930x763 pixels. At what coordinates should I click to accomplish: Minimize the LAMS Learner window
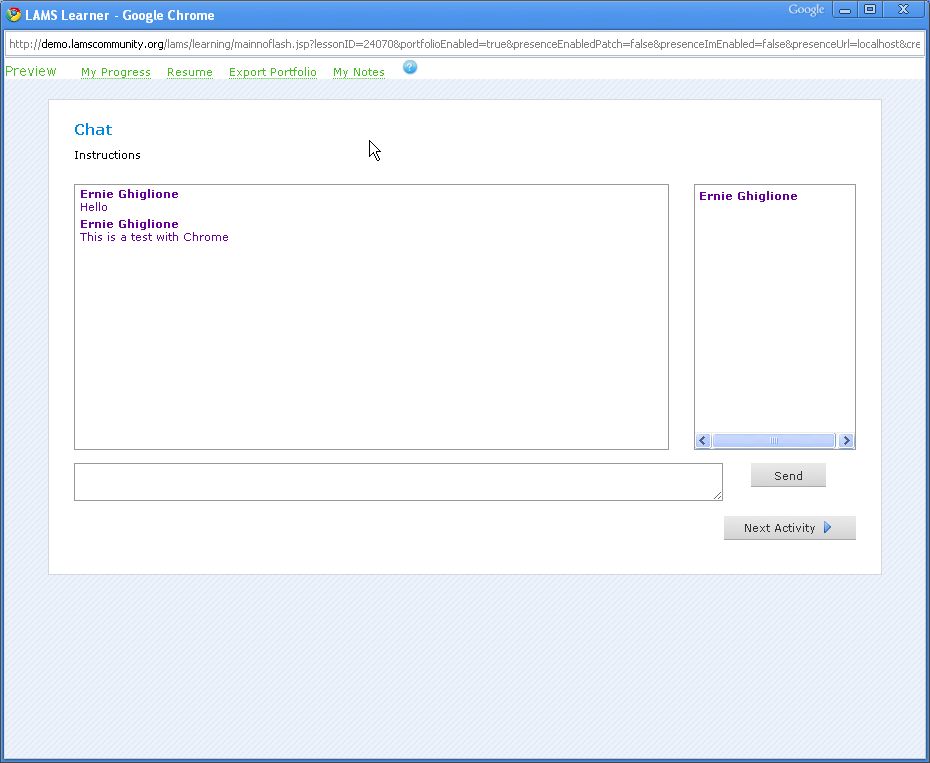[x=845, y=10]
